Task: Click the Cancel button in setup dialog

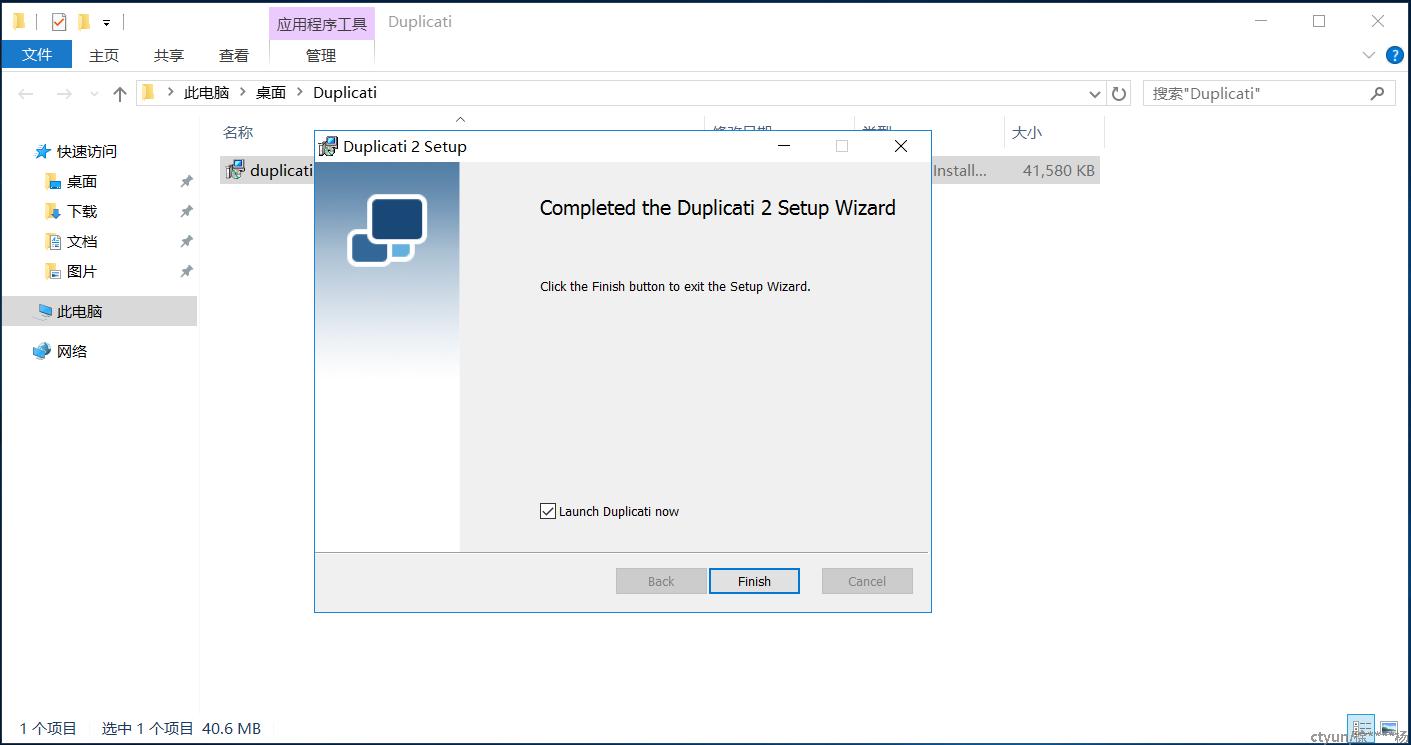Action: [867, 581]
